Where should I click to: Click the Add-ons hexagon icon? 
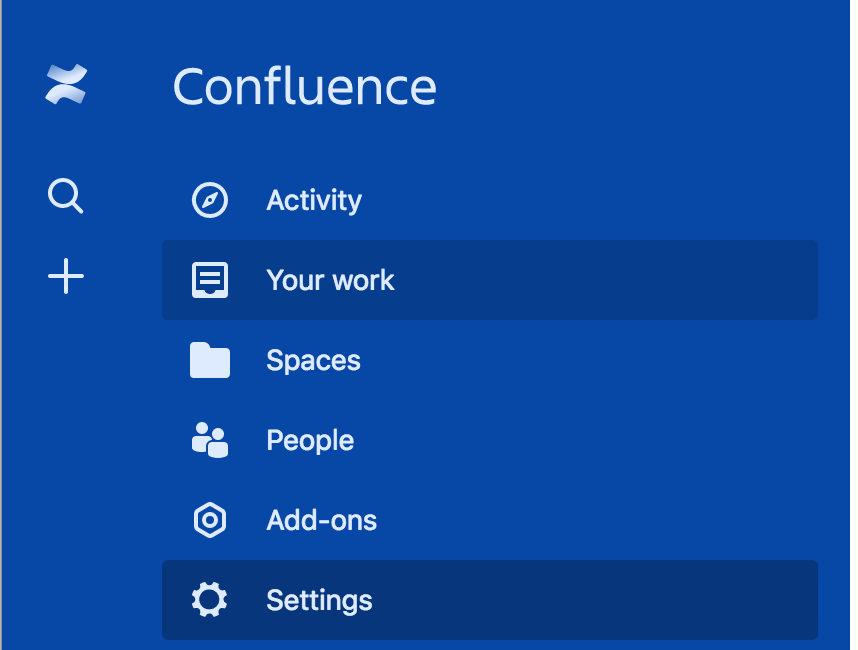210,520
